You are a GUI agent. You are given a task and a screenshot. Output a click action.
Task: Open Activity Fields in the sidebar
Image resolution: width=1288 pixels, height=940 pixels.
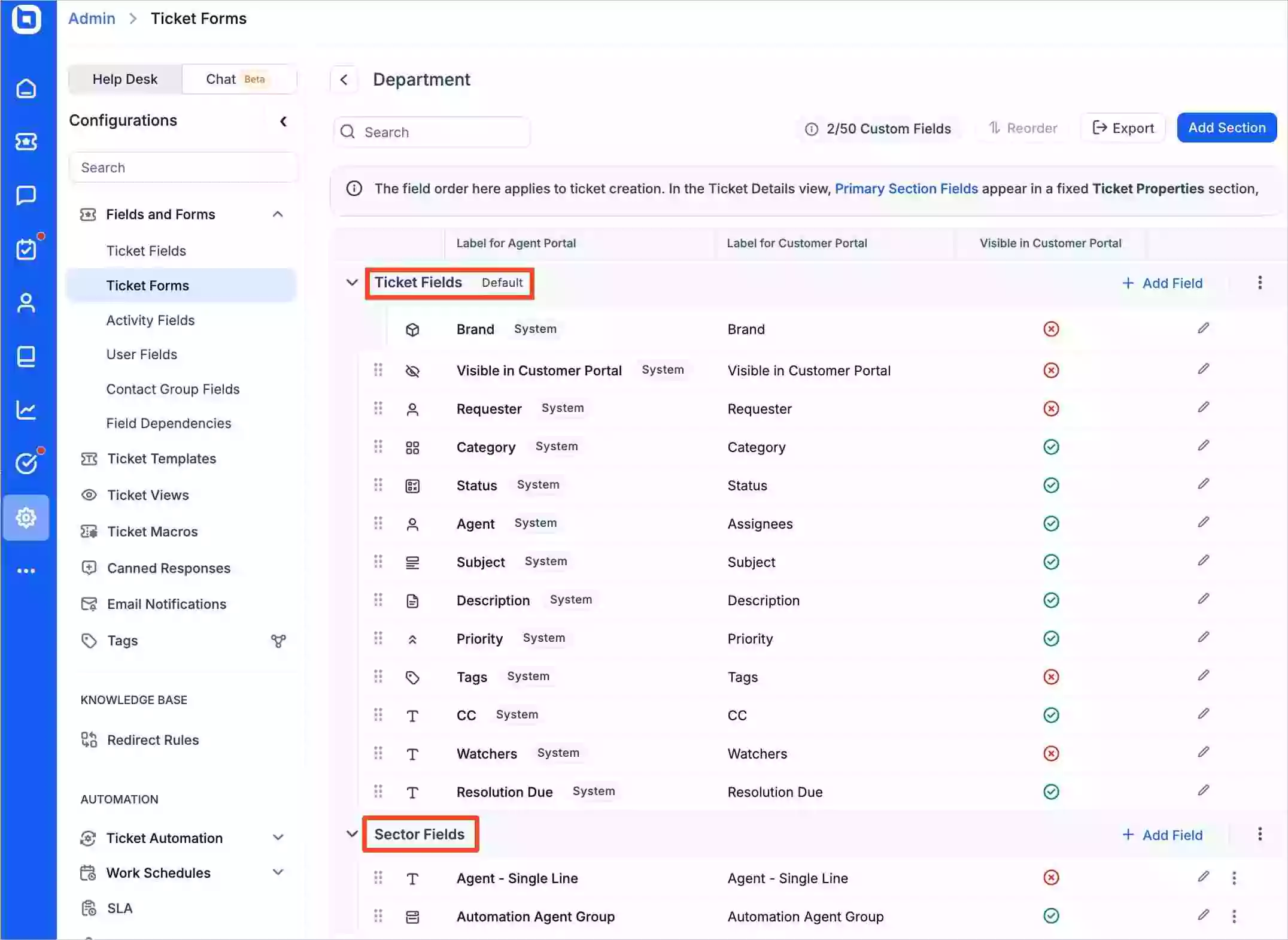(x=150, y=320)
